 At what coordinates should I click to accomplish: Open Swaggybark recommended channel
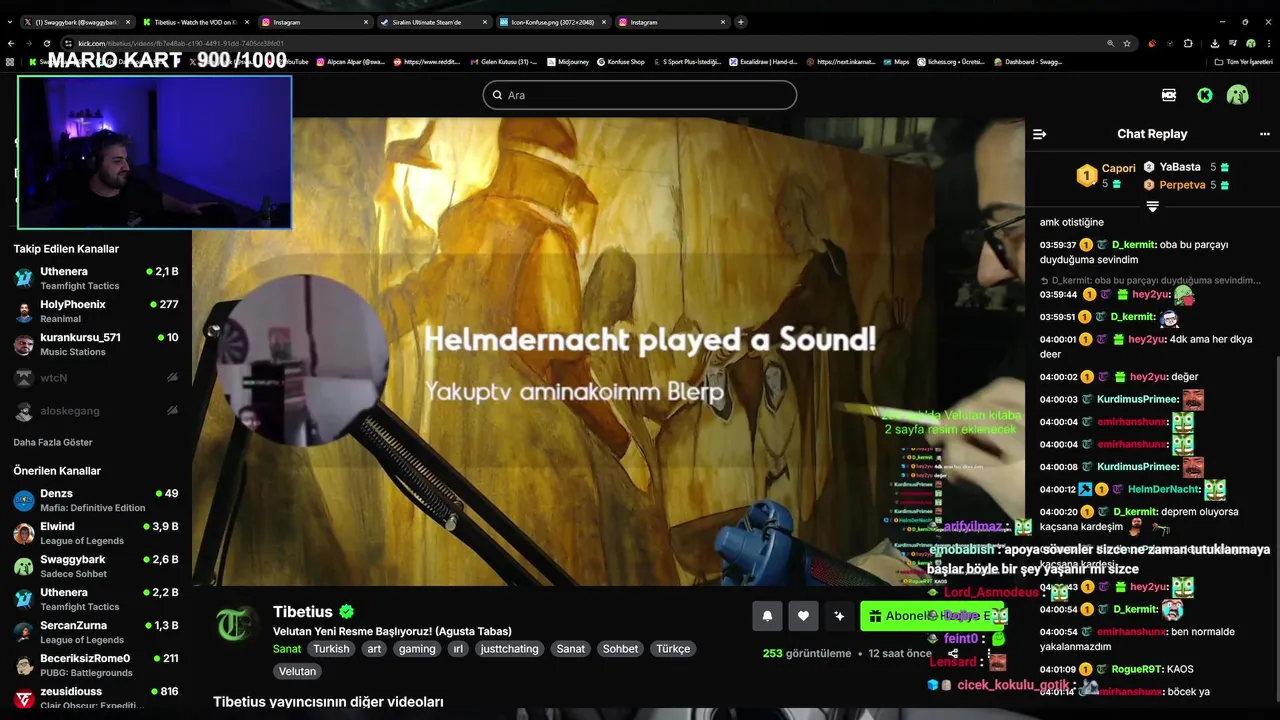(x=96, y=566)
